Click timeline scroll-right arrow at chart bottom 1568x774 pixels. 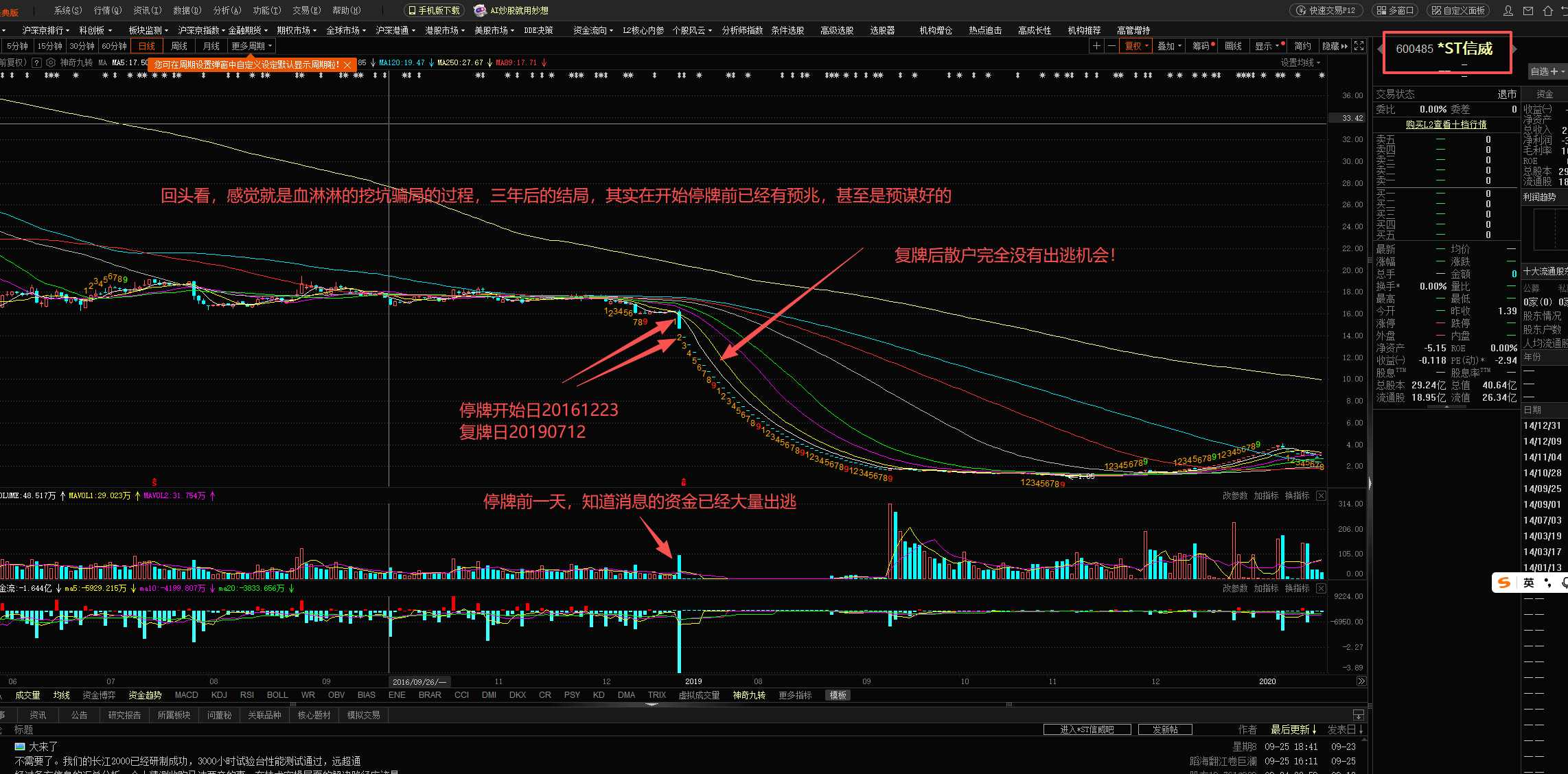coord(1361,681)
